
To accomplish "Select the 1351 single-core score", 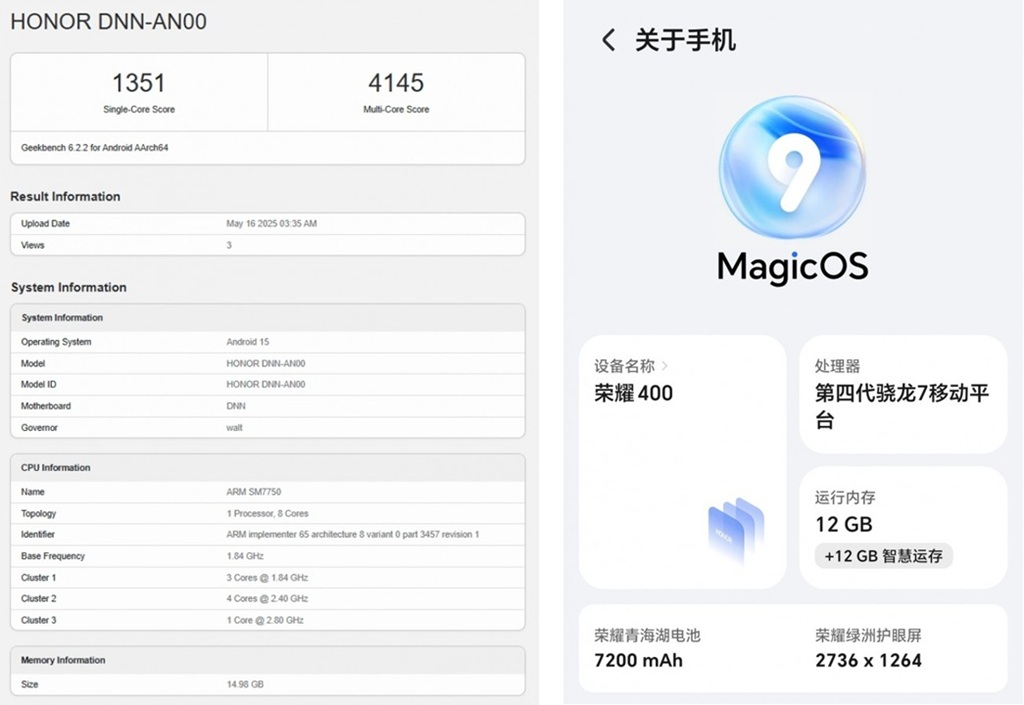I will 139,83.
